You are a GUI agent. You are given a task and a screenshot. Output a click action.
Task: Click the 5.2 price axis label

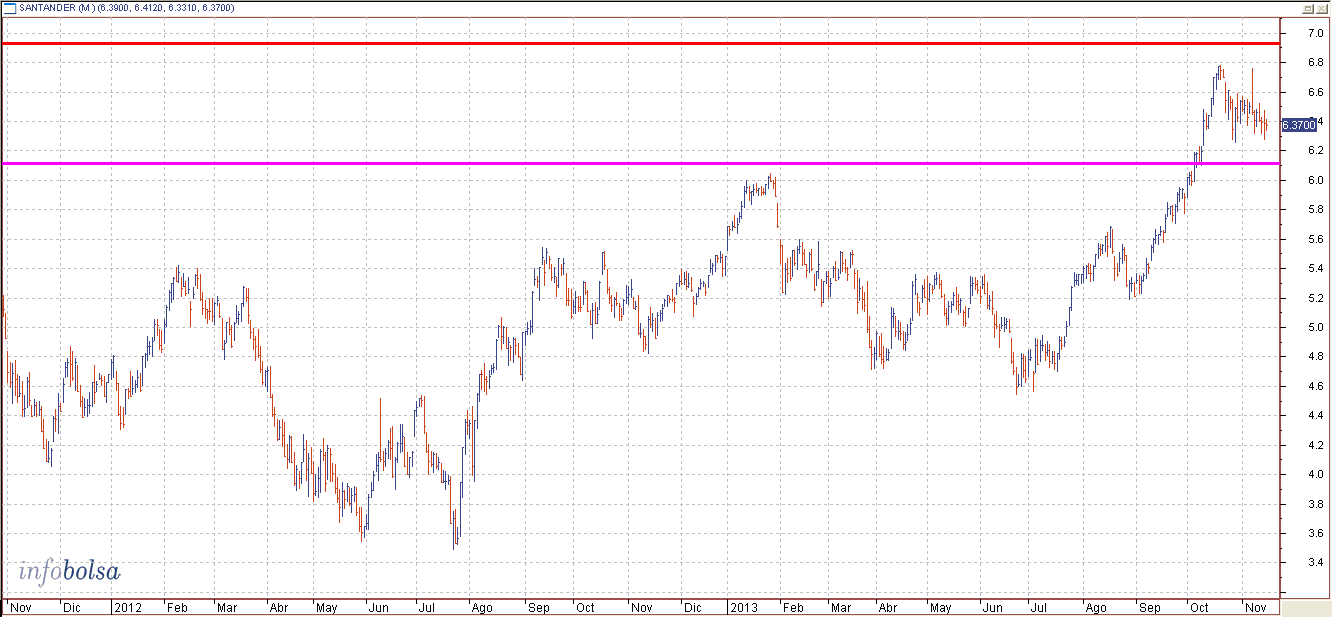1316,298
